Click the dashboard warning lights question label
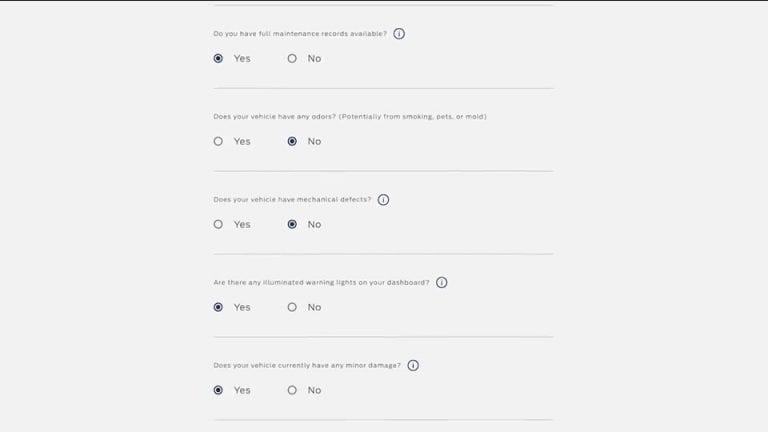Viewport: 768px width, 432px height. [x=321, y=283]
